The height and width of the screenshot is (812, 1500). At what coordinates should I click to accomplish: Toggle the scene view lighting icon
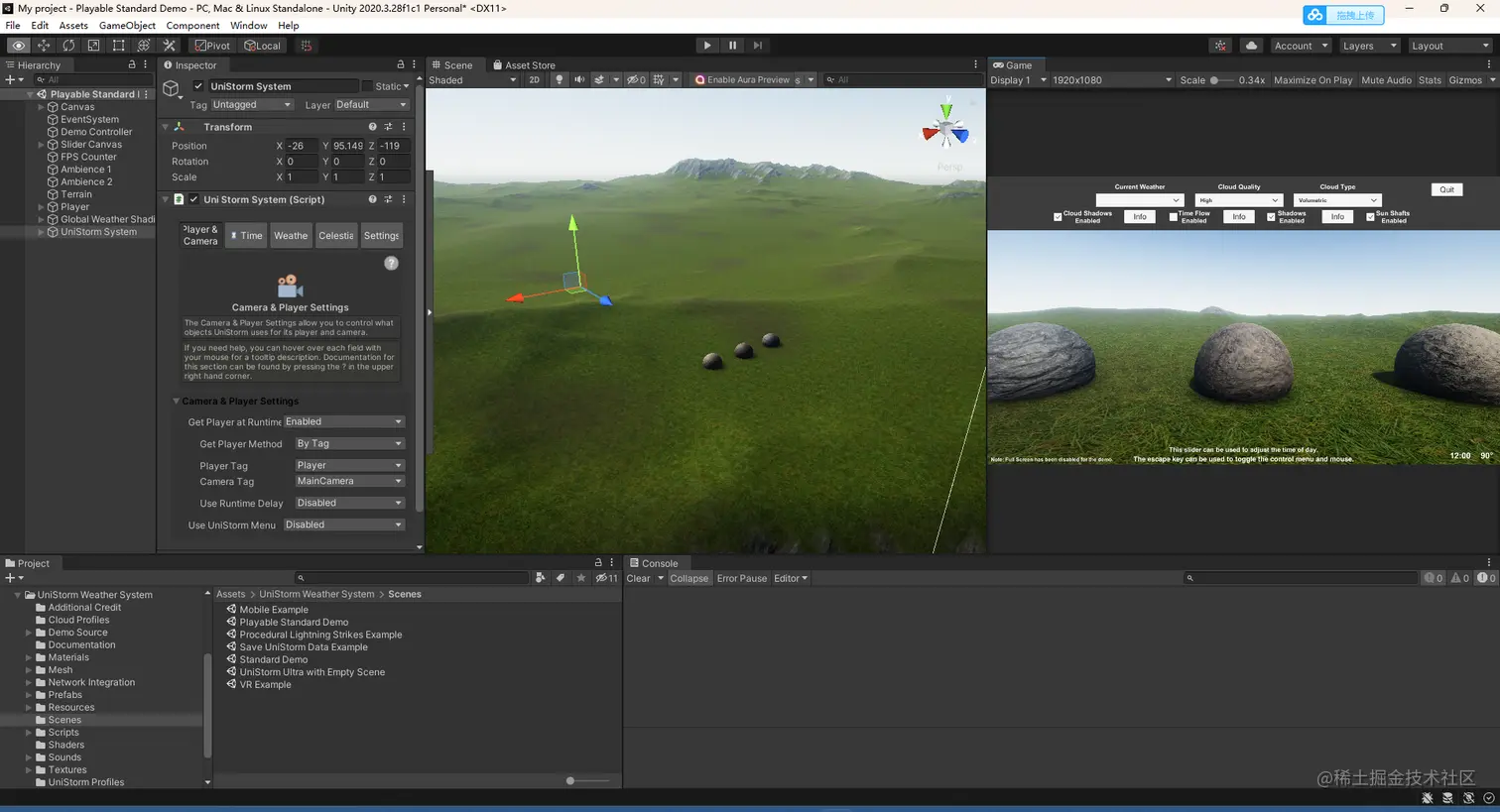click(x=560, y=79)
